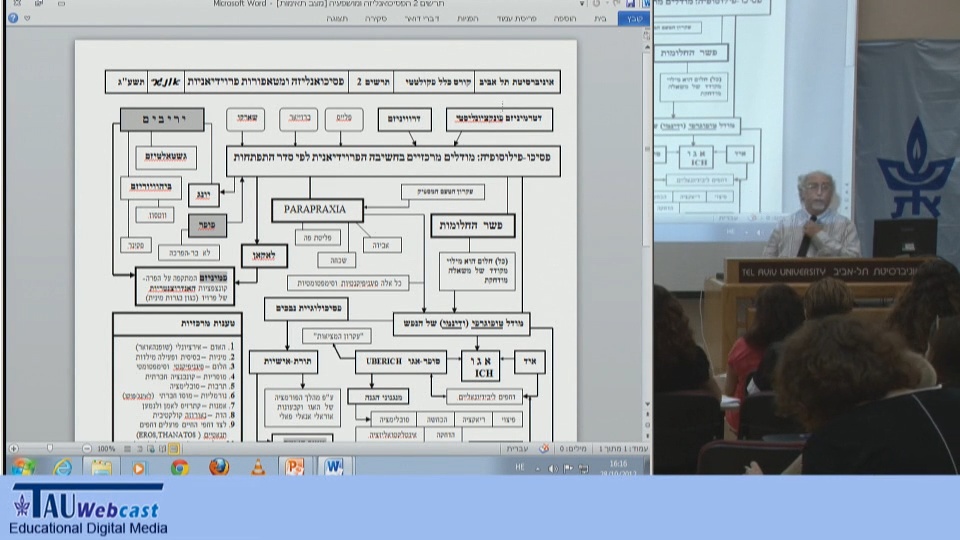
Task: Click the zoom slider handle in the status bar
Action: [51, 449]
